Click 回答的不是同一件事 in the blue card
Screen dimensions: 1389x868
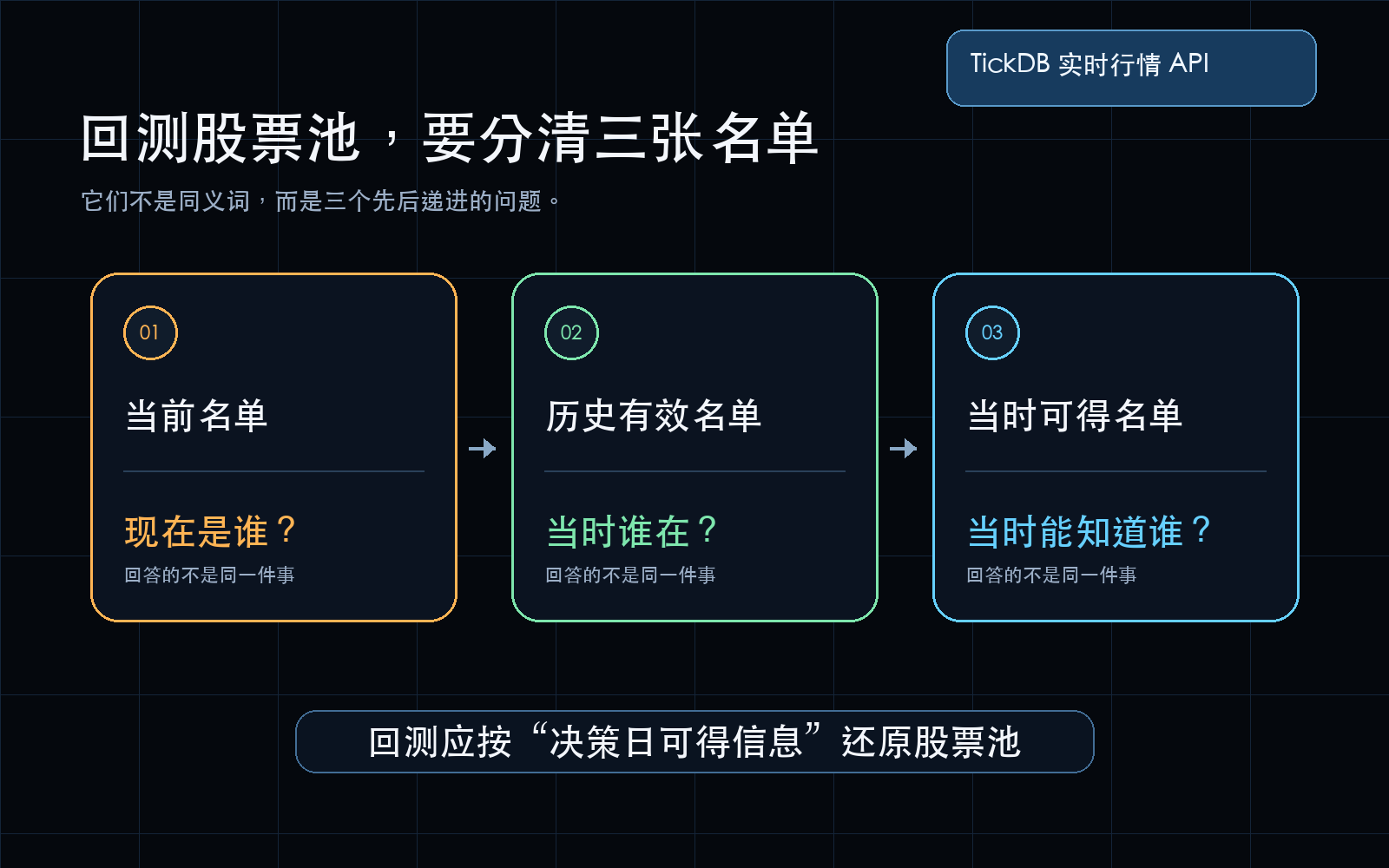(1051, 575)
